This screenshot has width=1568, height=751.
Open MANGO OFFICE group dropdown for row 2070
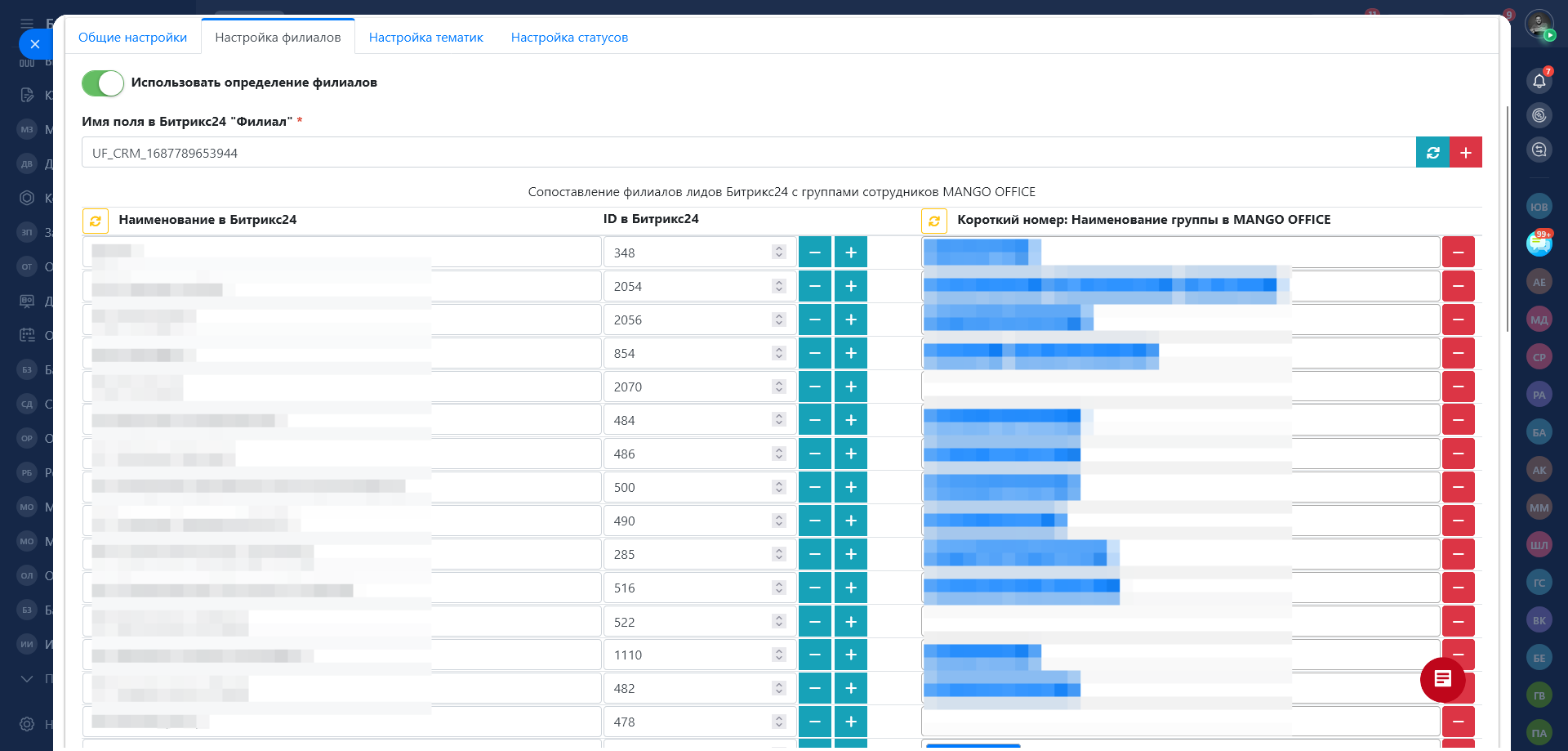(1180, 387)
